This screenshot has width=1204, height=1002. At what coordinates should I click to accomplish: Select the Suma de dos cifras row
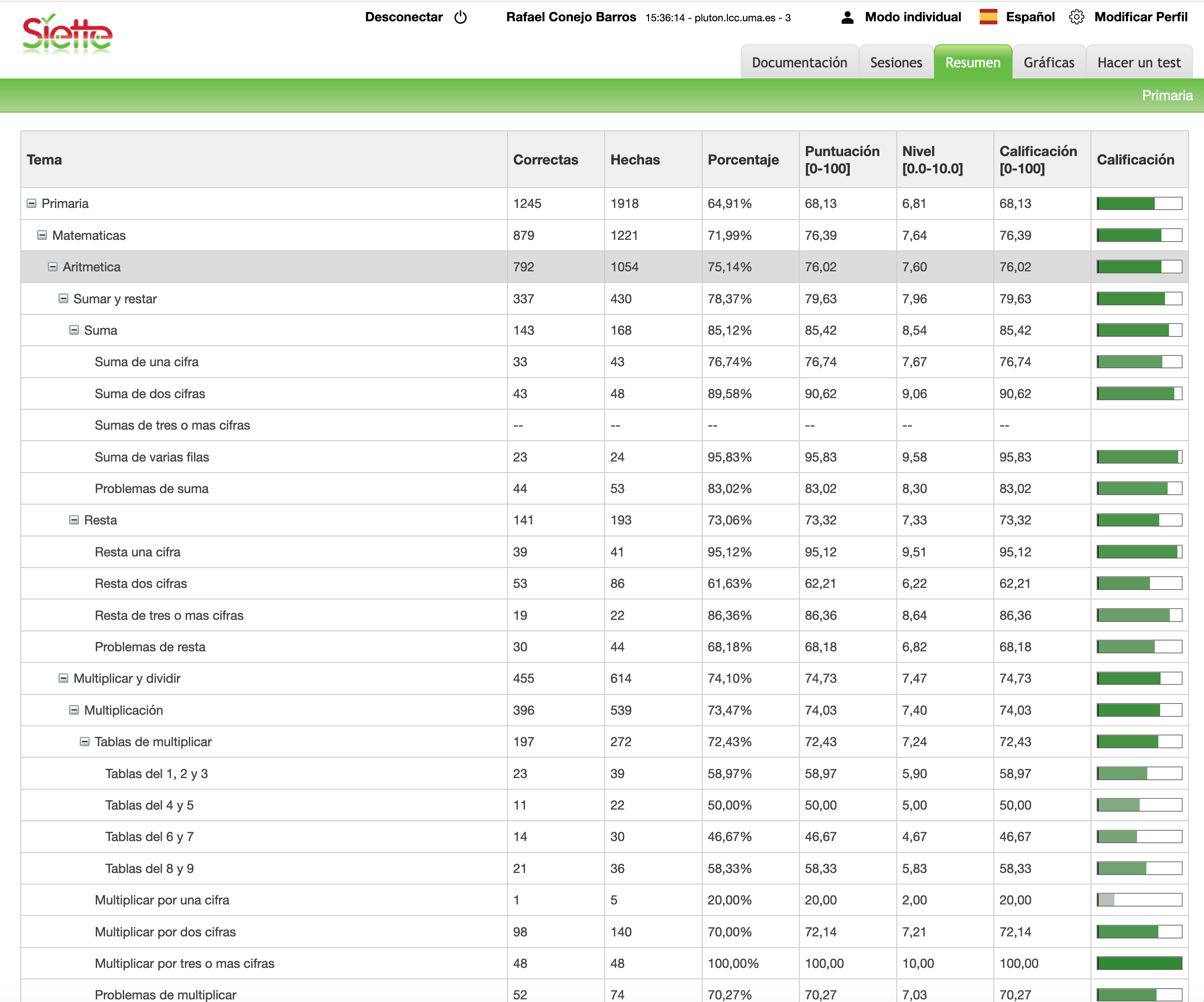click(150, 394)
